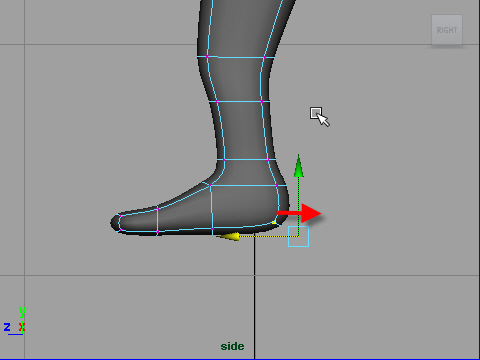This screenshot has height=360, width=480.
Task: Pick the back vertex of the mid-calf edge loop
Action: (x=262, y=101)
